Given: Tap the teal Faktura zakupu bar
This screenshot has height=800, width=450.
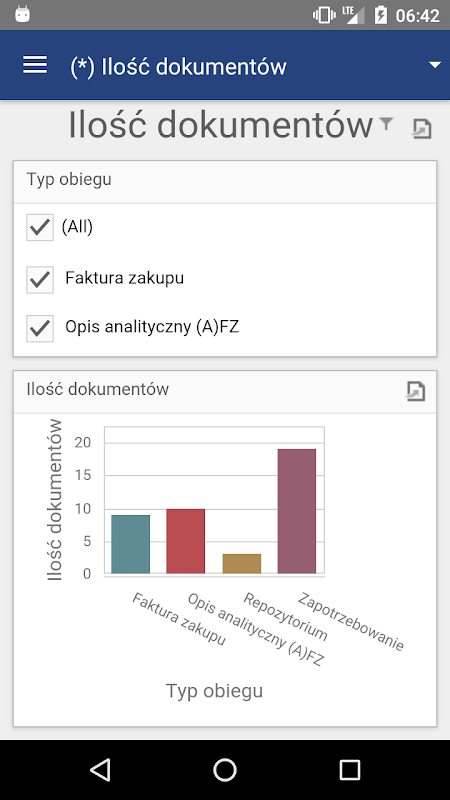Looking at the screenshot, I should (x=131, y=544).
